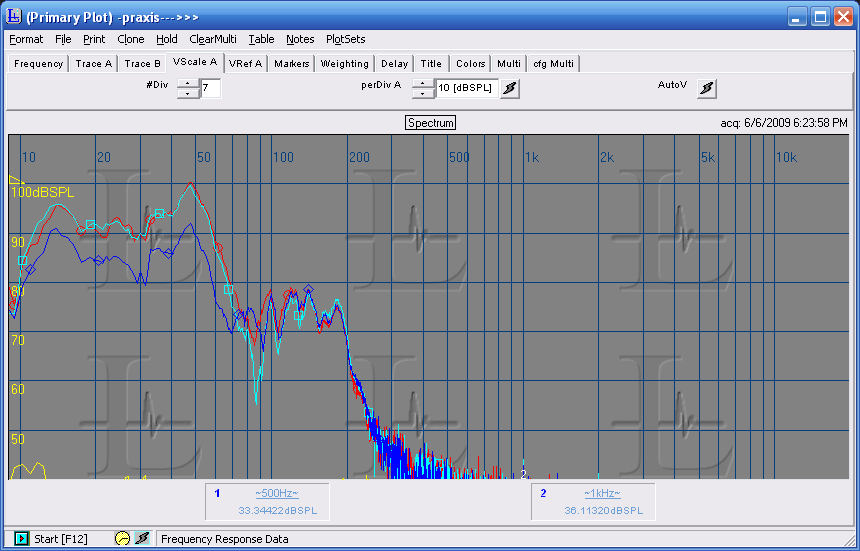Click the Spectrum plot title label

(x=430, y=122)
